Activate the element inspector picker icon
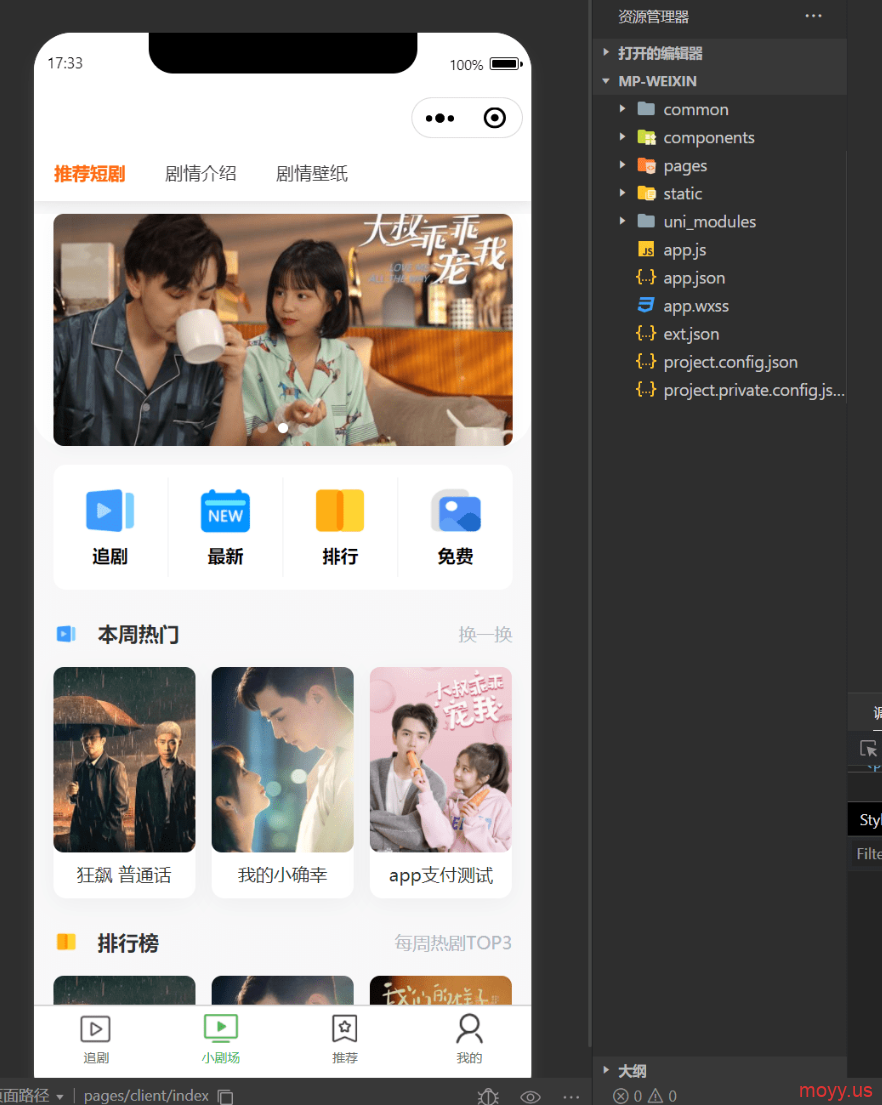This screenshot has height=1105, width=882. tap(869, 748)
